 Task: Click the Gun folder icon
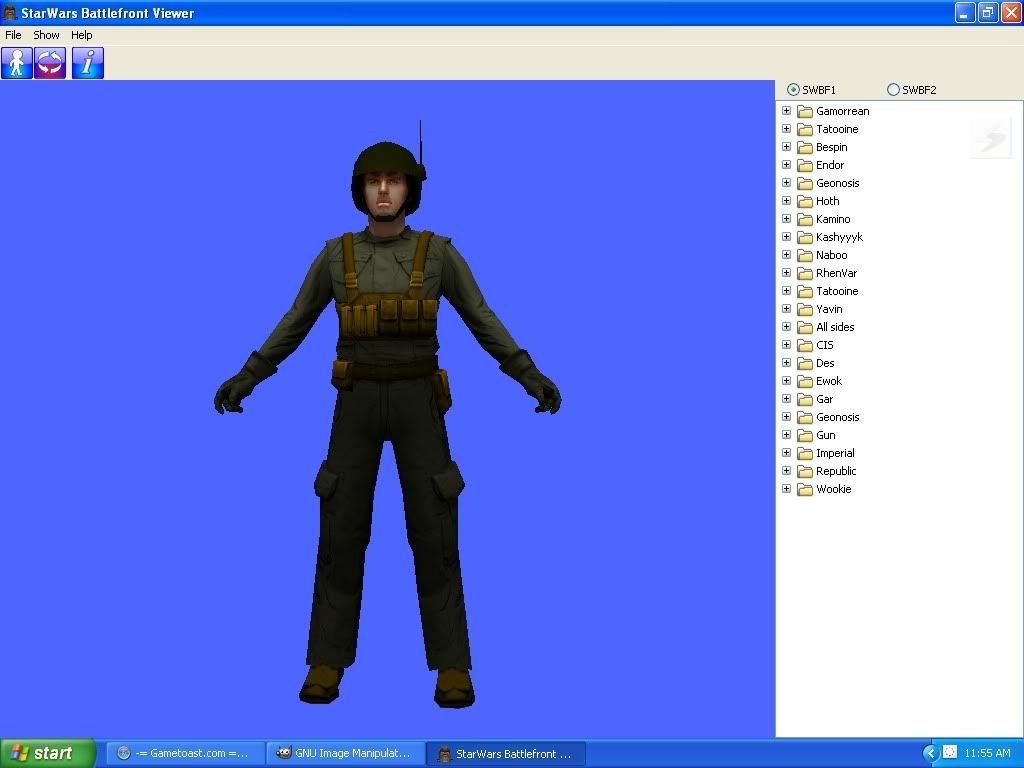(805, 435)
